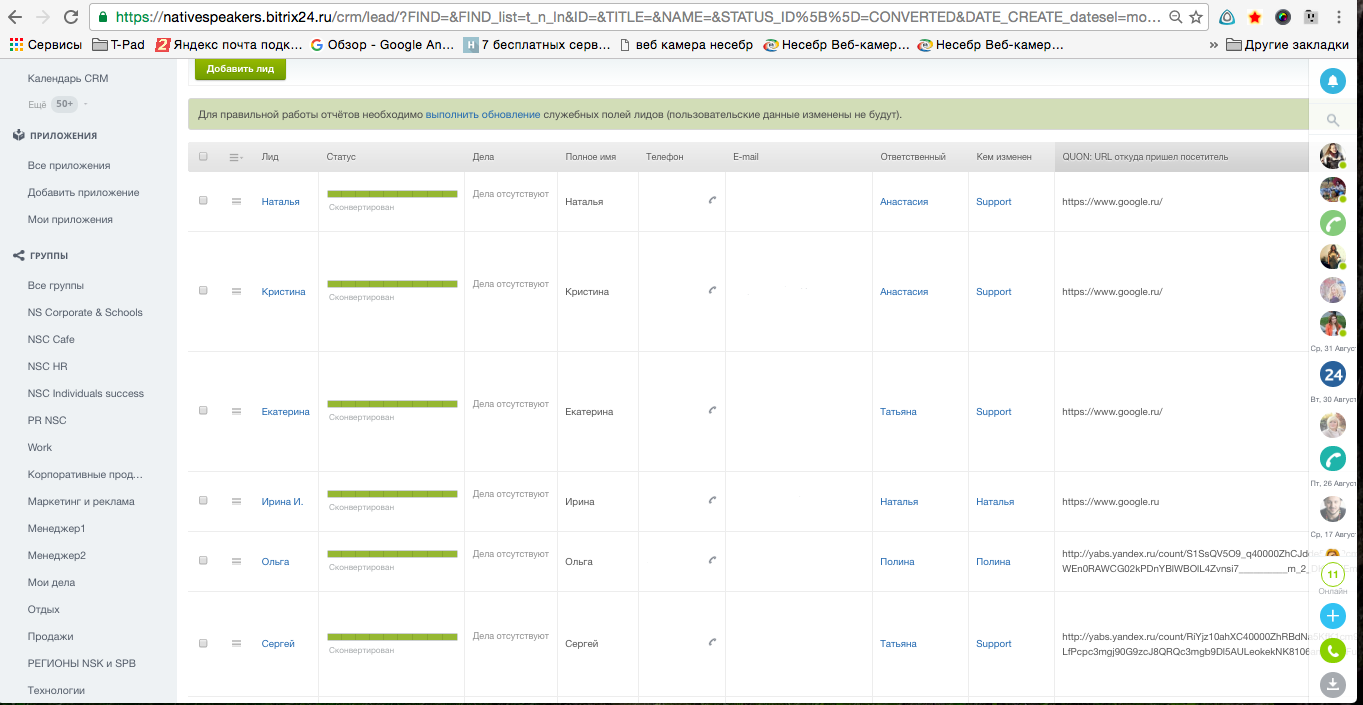Open the blue 24 chat icon
The height and width of the screenshot is (705, 1363).
(x=1332, y=375)
